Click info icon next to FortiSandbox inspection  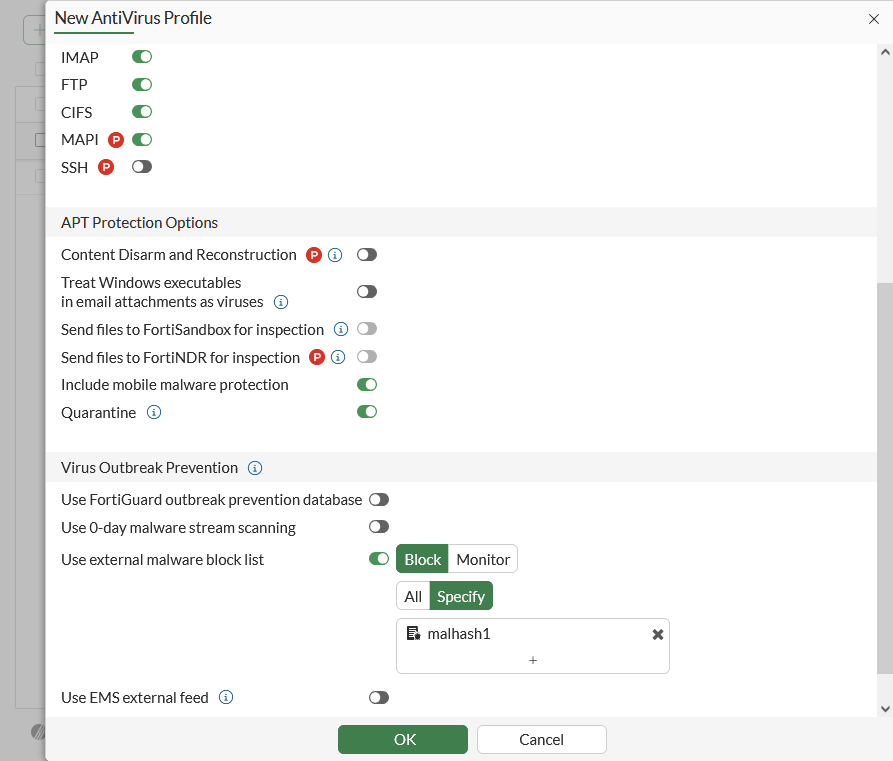(340, 329)
